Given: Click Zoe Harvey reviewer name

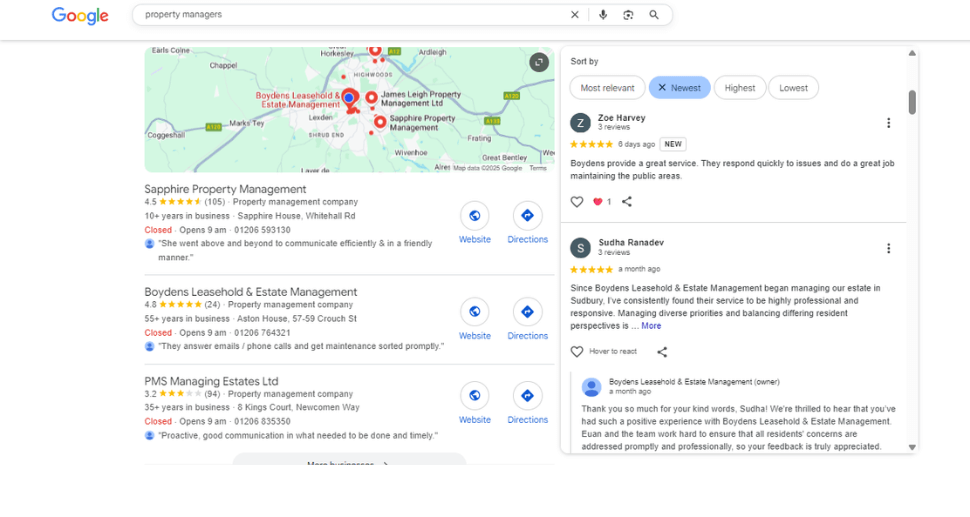Looking at the screenshot, I should pyautogui.click(x=622, y=118).
